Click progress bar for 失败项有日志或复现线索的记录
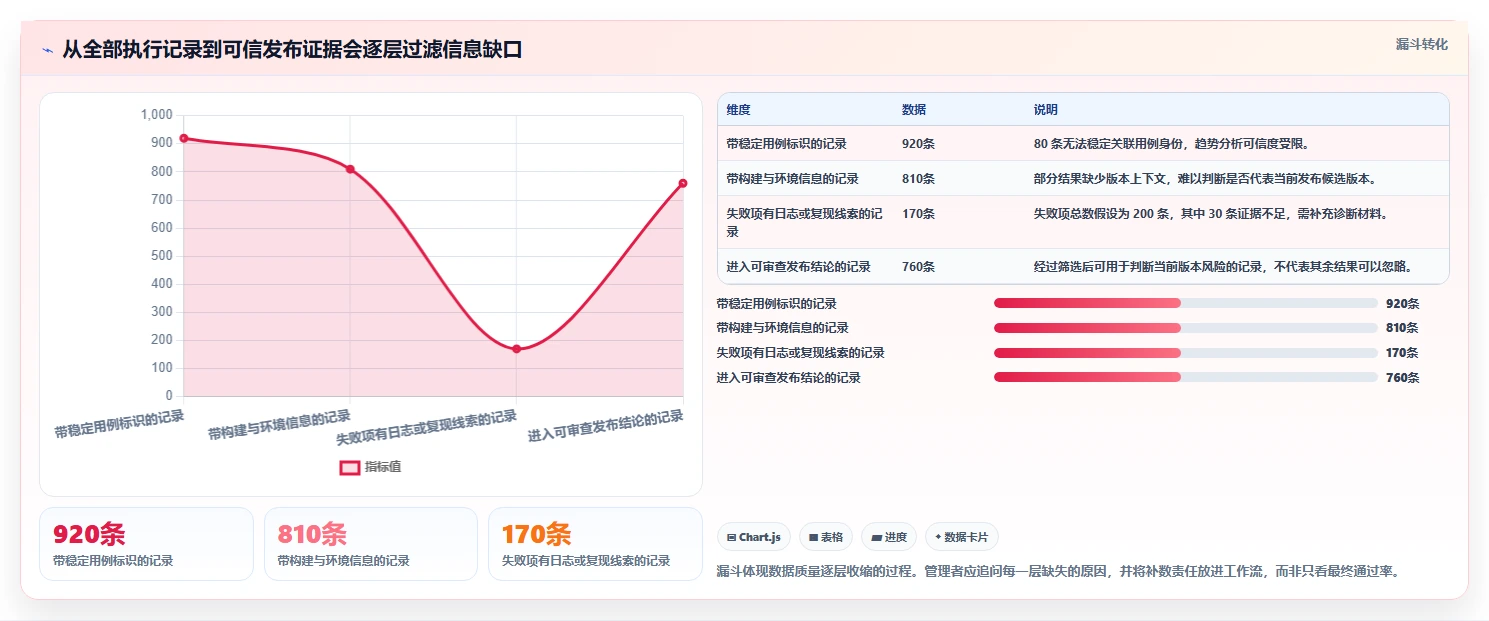Screen dimensions: 1489x621 pyautogui.click(x=1186, y=353)
